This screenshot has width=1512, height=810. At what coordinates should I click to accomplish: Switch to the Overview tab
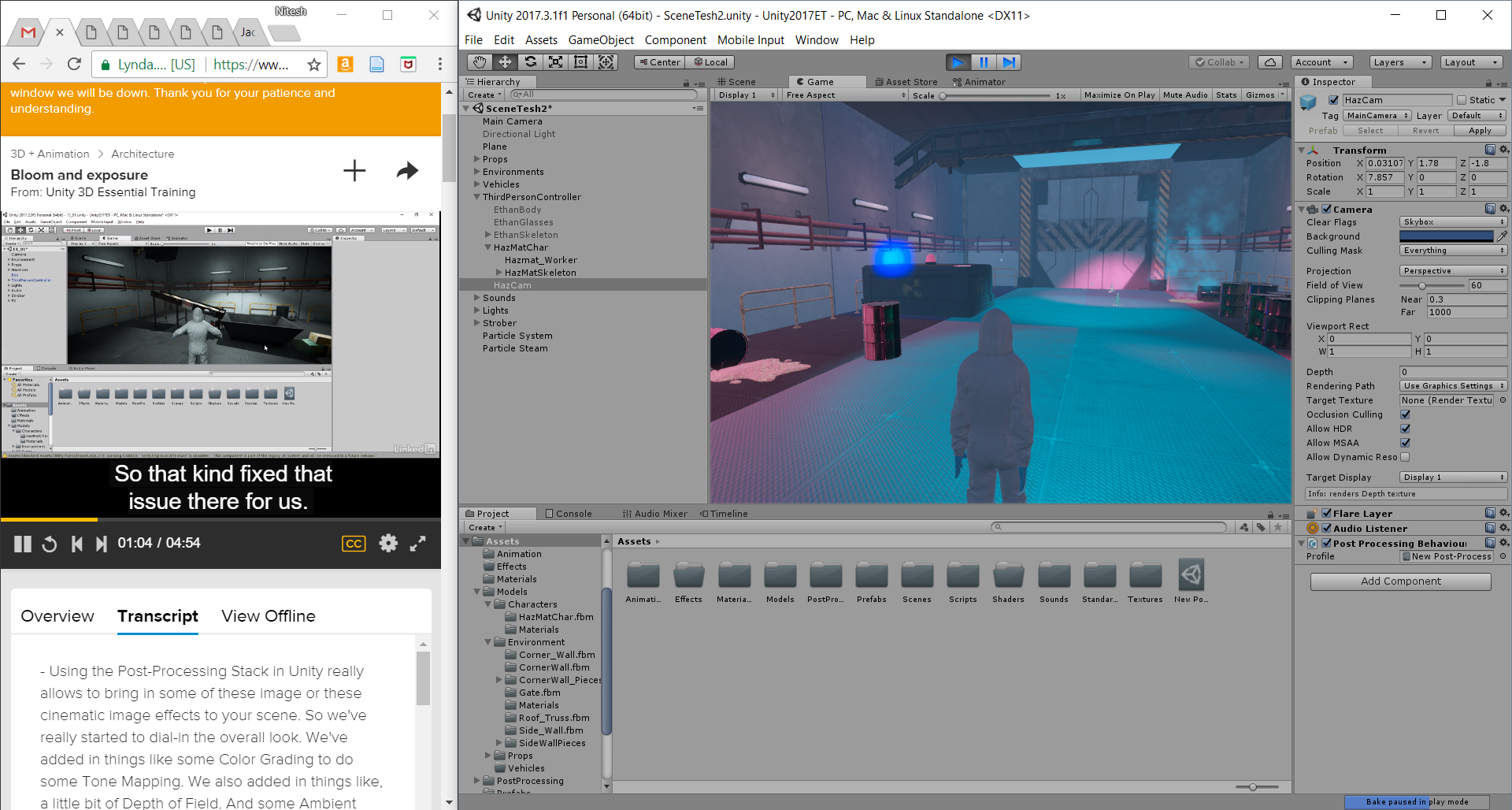coord(57,616)
